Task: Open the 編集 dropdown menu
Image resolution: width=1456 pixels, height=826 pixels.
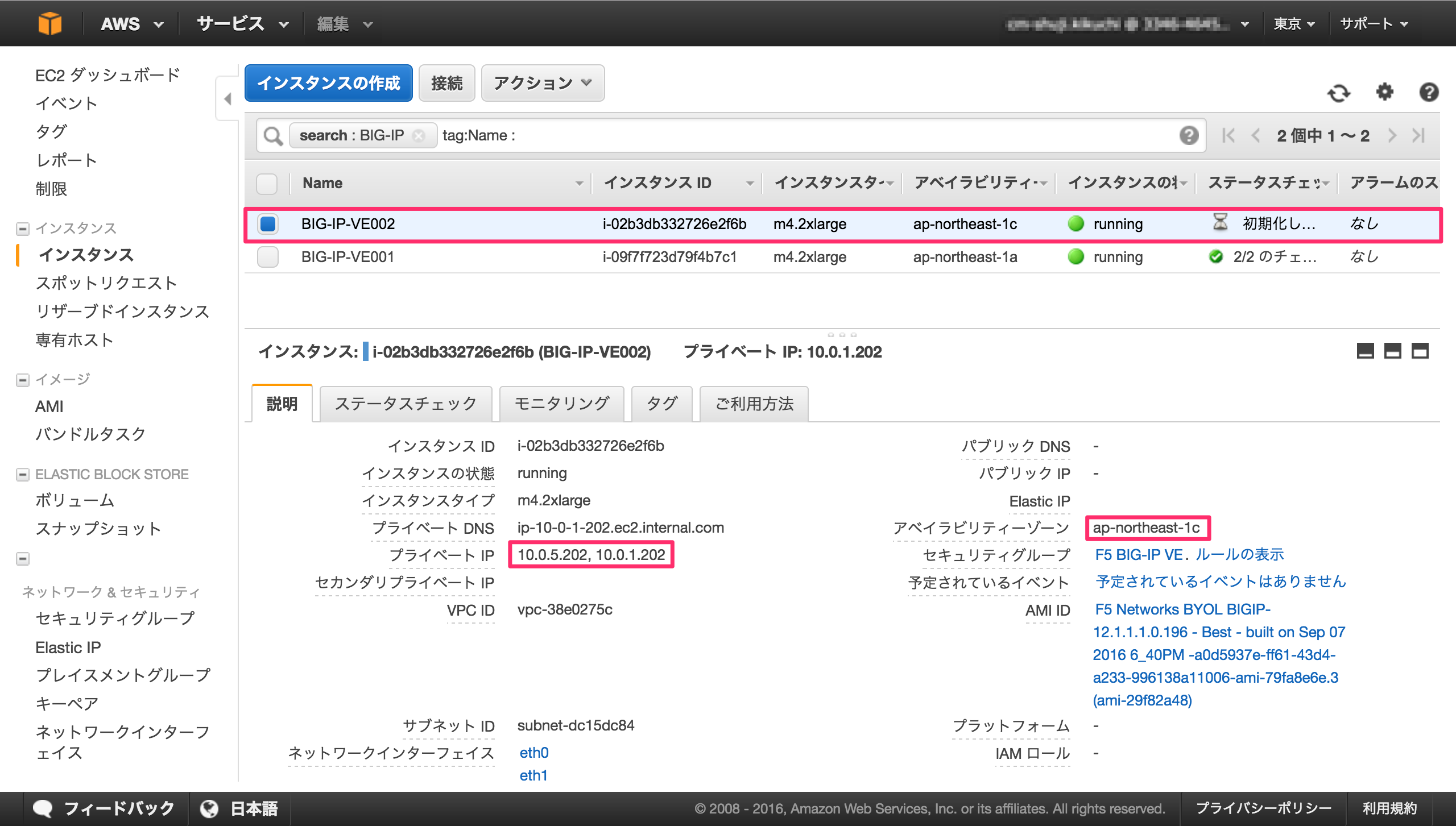Action: tap(345, 24)
